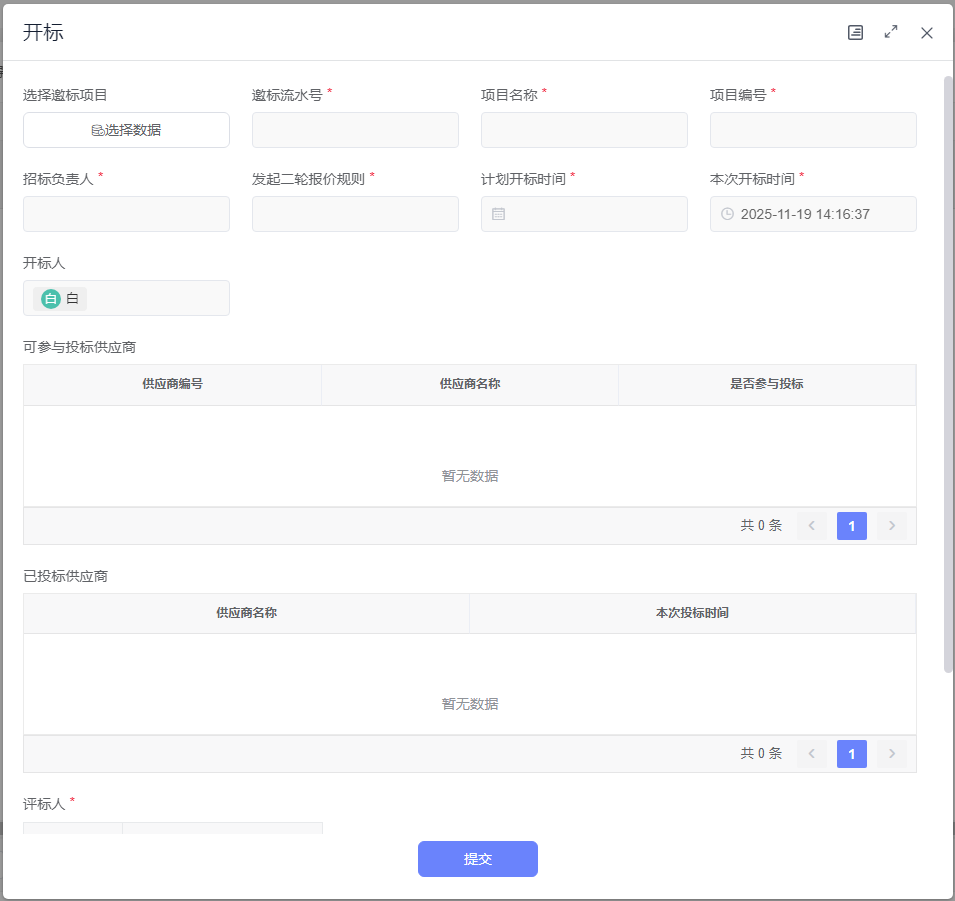This screenshot has height=901, width=955.
Task: Go to previous page in 可参与投标供应商 table
Action: [812, 526]
